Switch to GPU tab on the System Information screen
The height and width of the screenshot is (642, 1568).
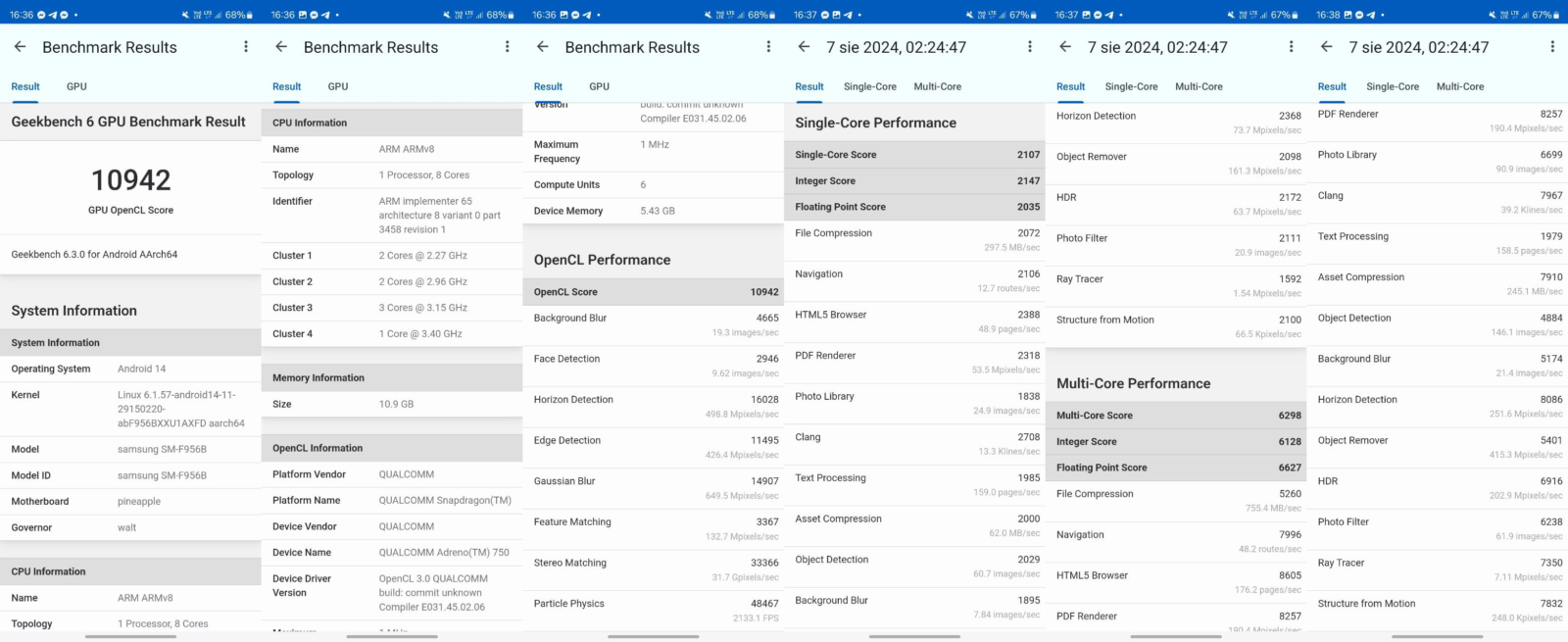click(76, 86)
